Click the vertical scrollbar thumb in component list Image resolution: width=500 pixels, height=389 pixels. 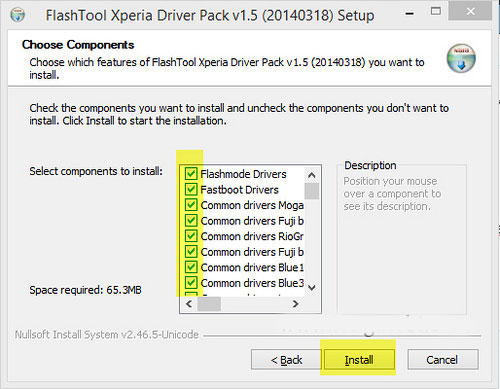coord(312,191)
